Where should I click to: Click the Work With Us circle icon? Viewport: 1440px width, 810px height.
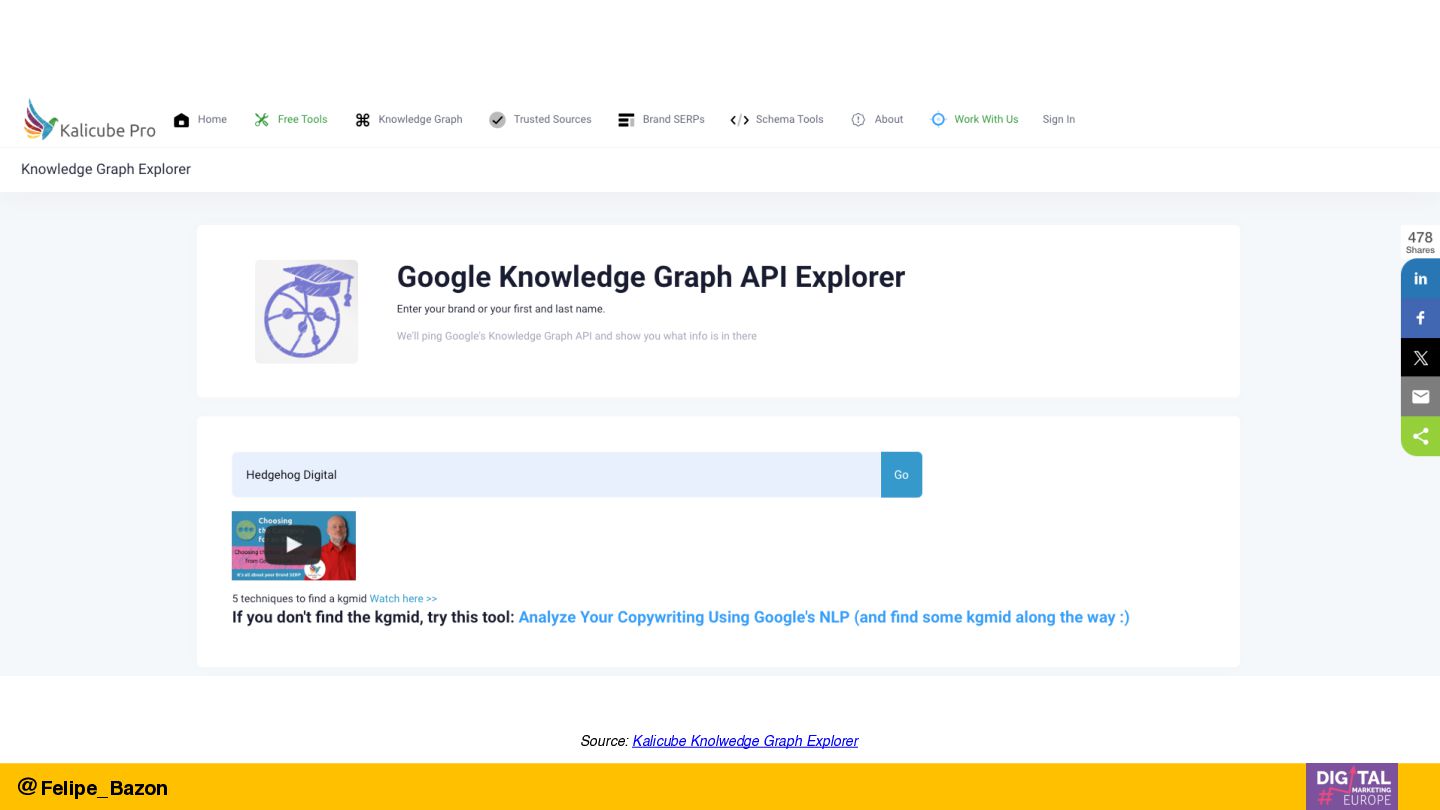click(x=938, y=120)
